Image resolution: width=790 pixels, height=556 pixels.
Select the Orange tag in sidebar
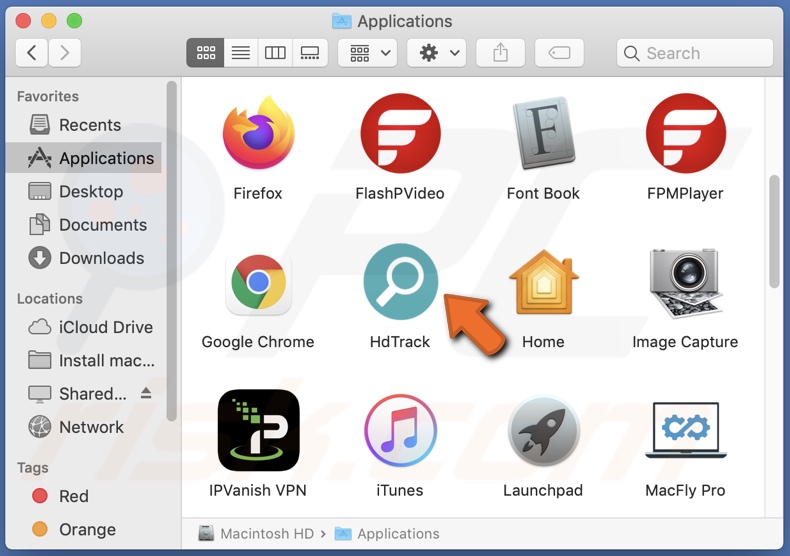pos(84,529)
